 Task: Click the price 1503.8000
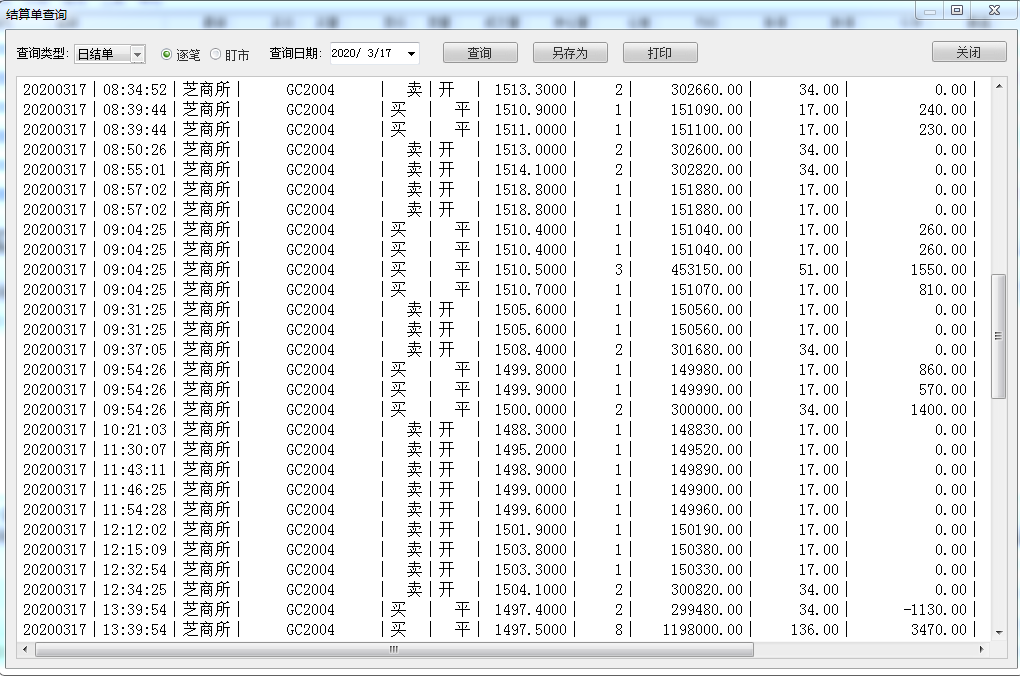tap(530, 550)
